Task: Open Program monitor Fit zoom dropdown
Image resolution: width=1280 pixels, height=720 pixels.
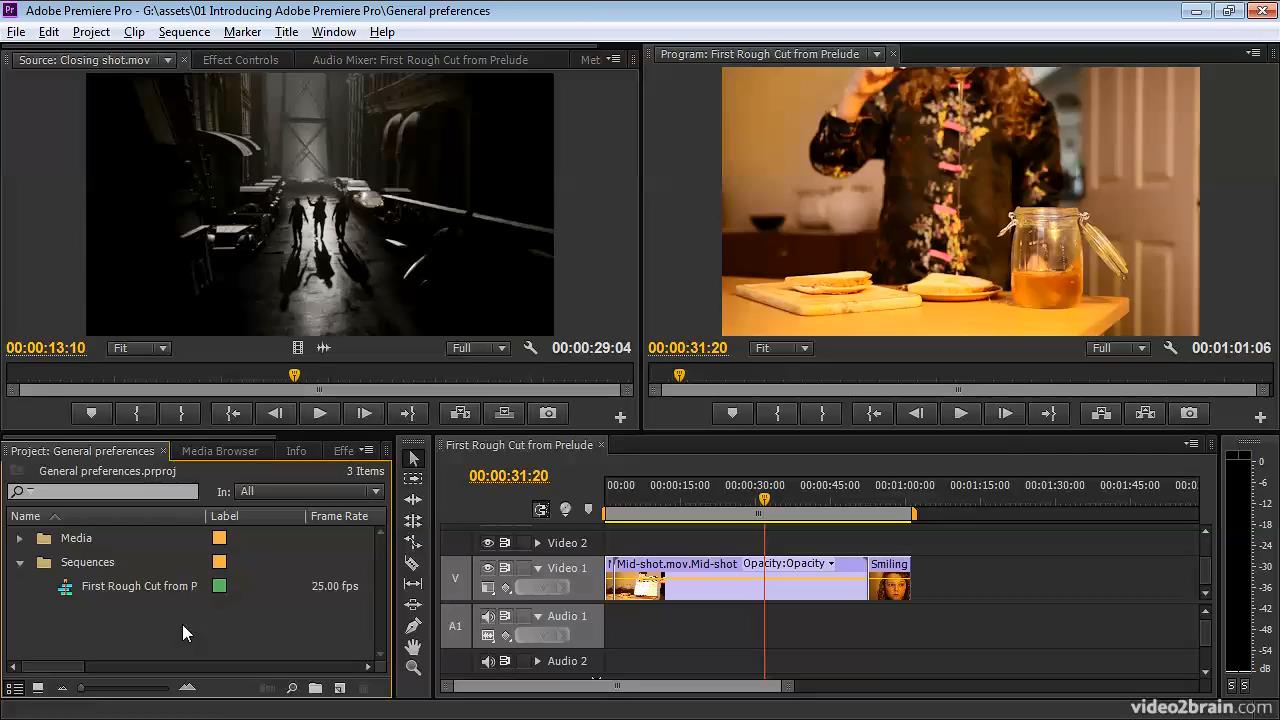Action: [781, 348]
